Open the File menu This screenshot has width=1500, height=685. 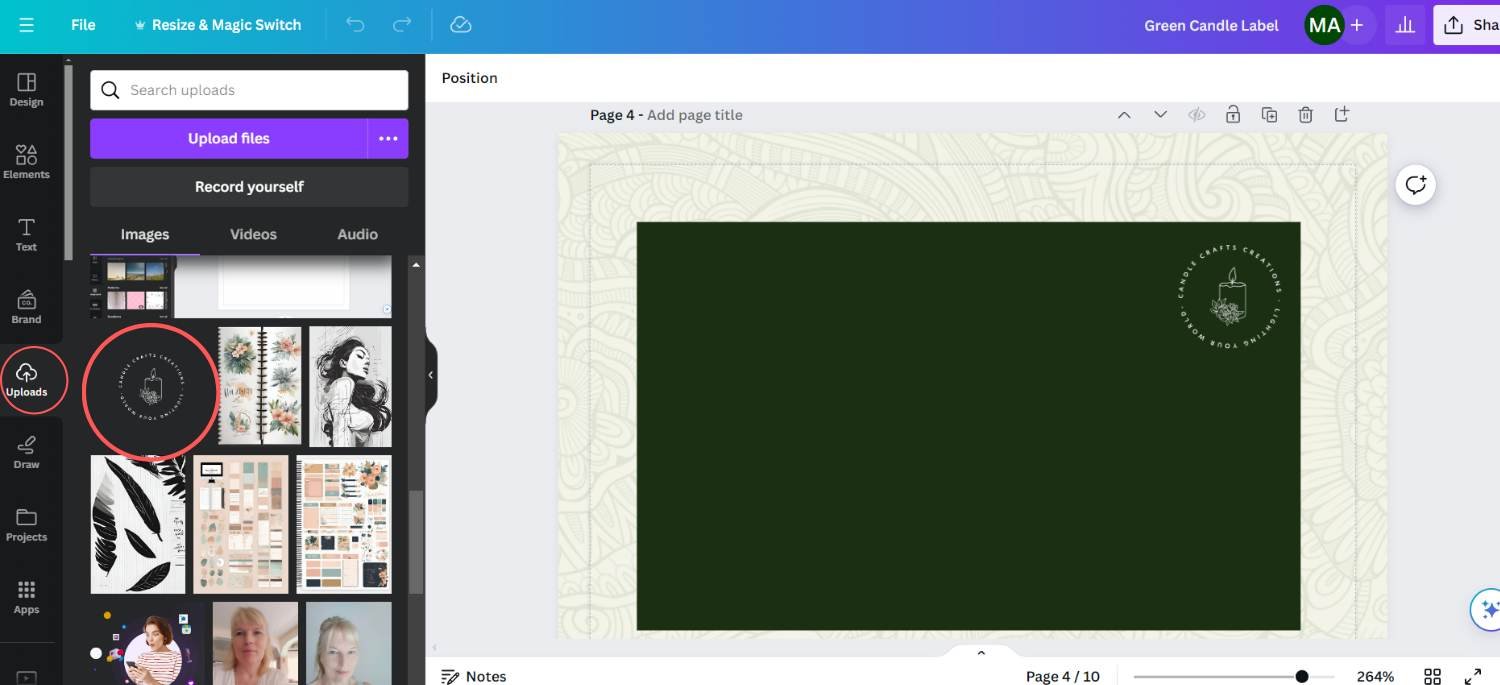[x=83, y=25]
